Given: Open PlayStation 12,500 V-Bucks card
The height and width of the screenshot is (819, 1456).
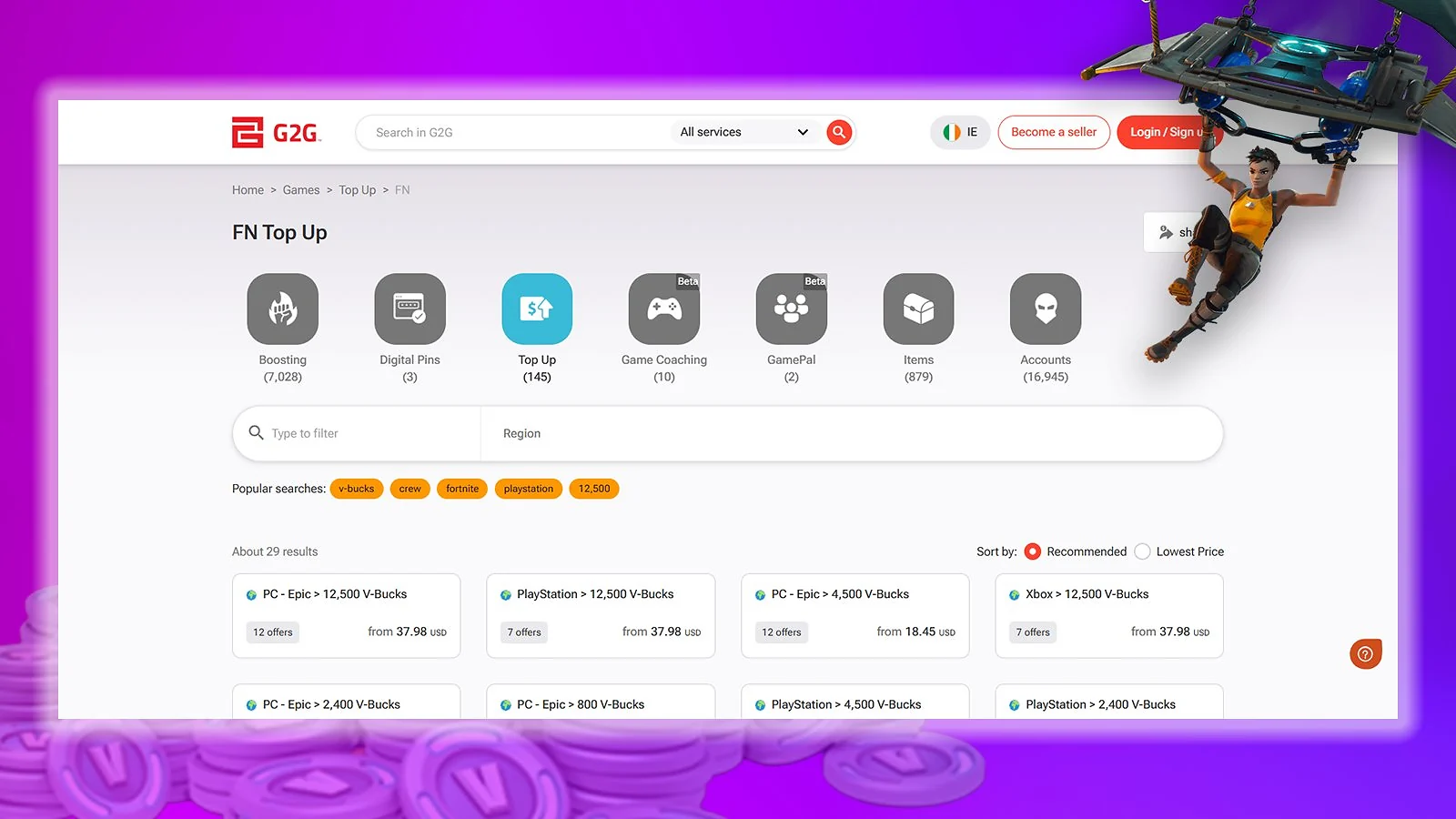Looking at the screenshot, I should 601,615.
